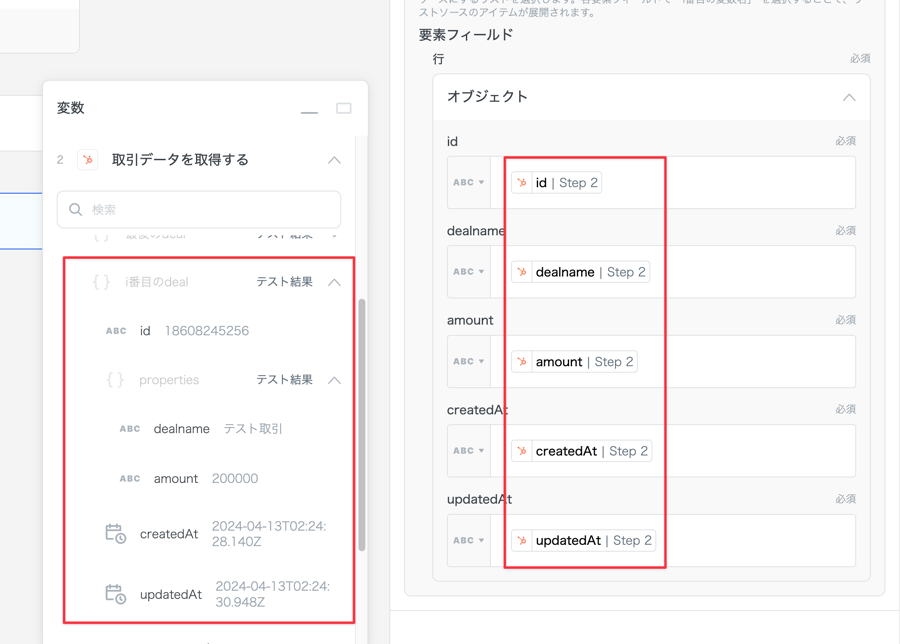900x644 pixels.
Task: Click the search magnifier icon
Action: [x=76, y=210]
